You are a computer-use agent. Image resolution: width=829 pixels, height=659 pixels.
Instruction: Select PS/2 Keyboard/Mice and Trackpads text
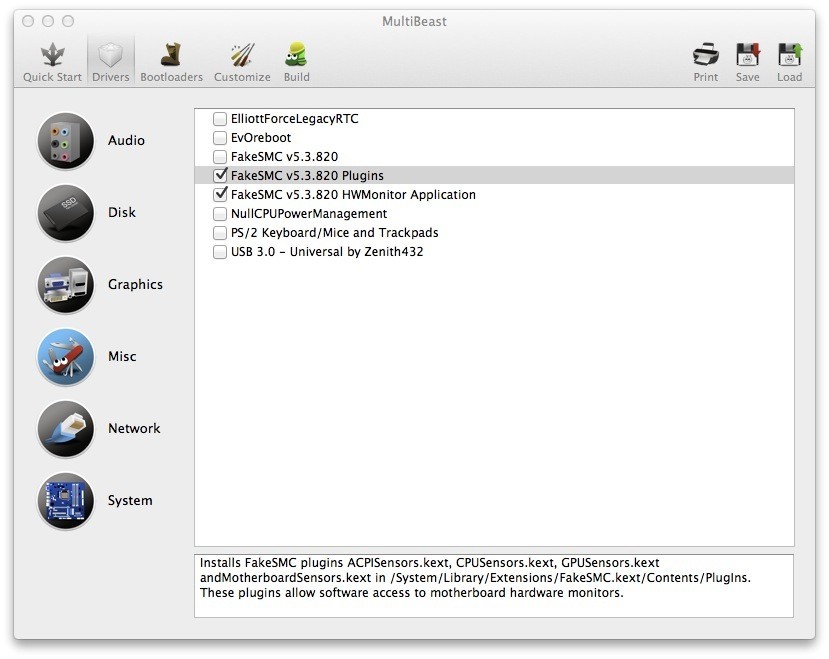pos(335,233)
